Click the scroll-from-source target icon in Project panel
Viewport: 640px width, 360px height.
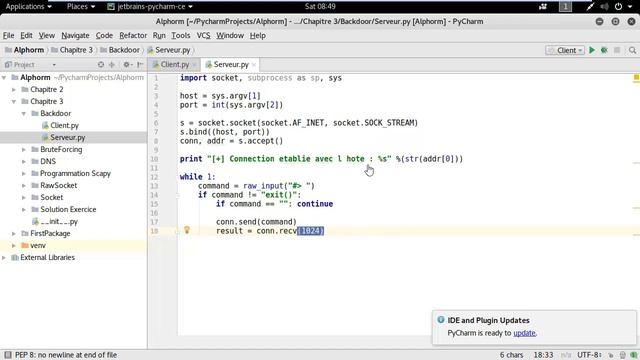pos(101,64)
